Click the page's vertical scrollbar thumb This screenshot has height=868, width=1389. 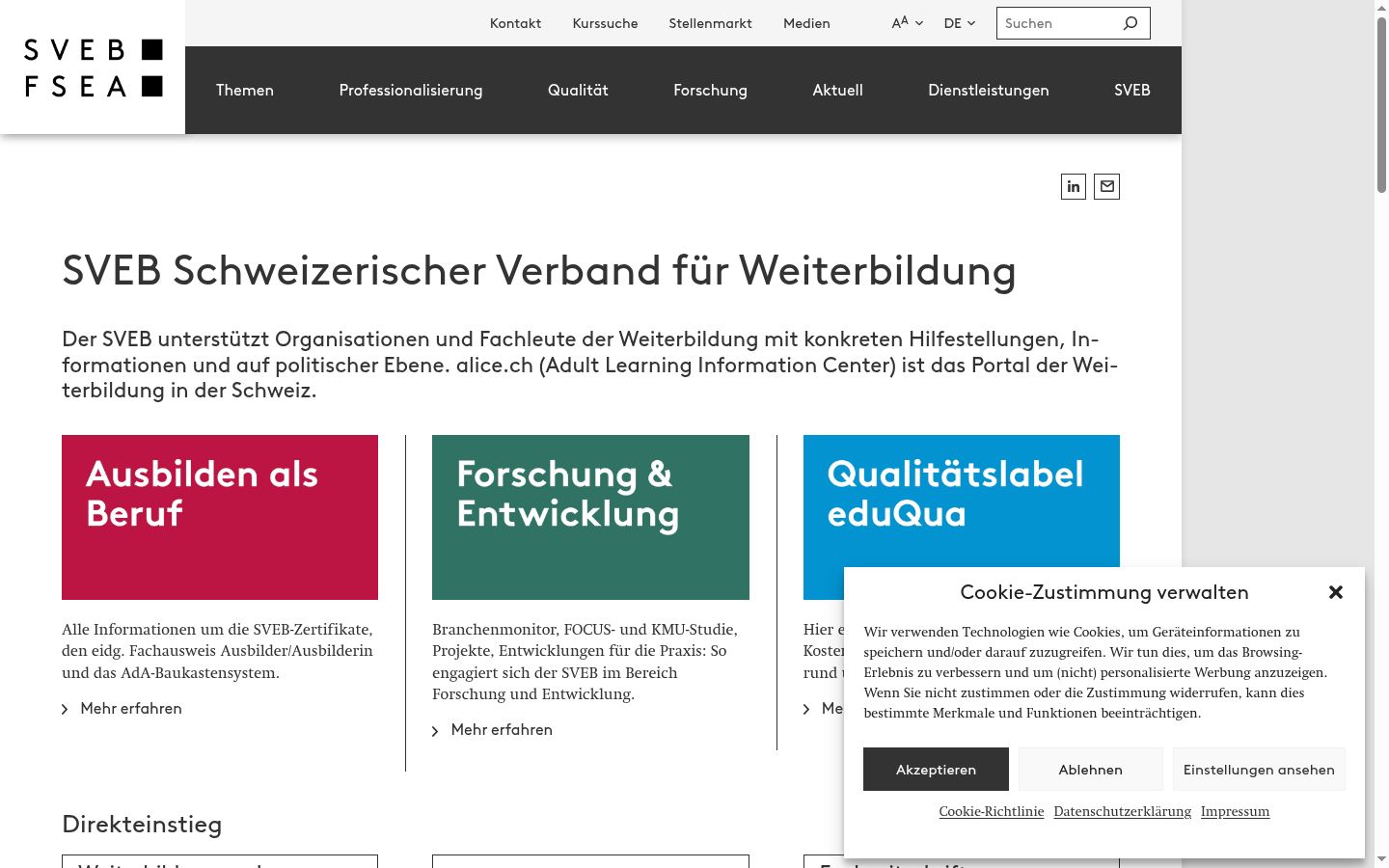[x=1381, y=104]
